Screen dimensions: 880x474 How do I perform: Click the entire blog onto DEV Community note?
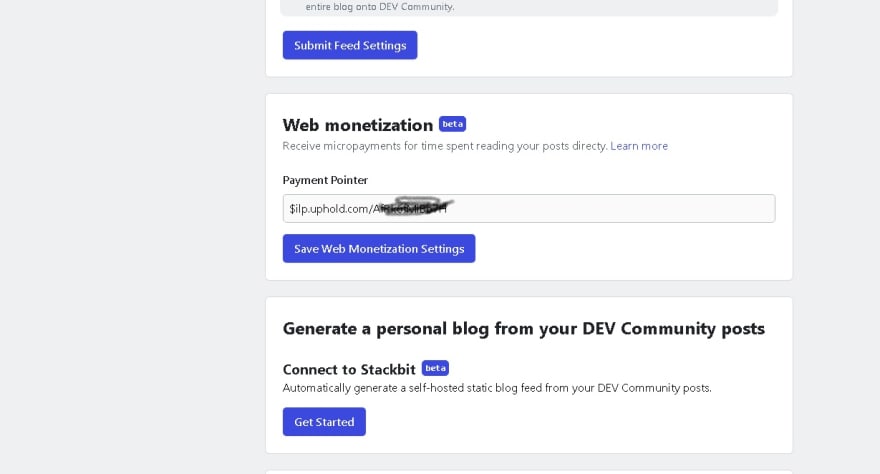click(x=379, y=7)
